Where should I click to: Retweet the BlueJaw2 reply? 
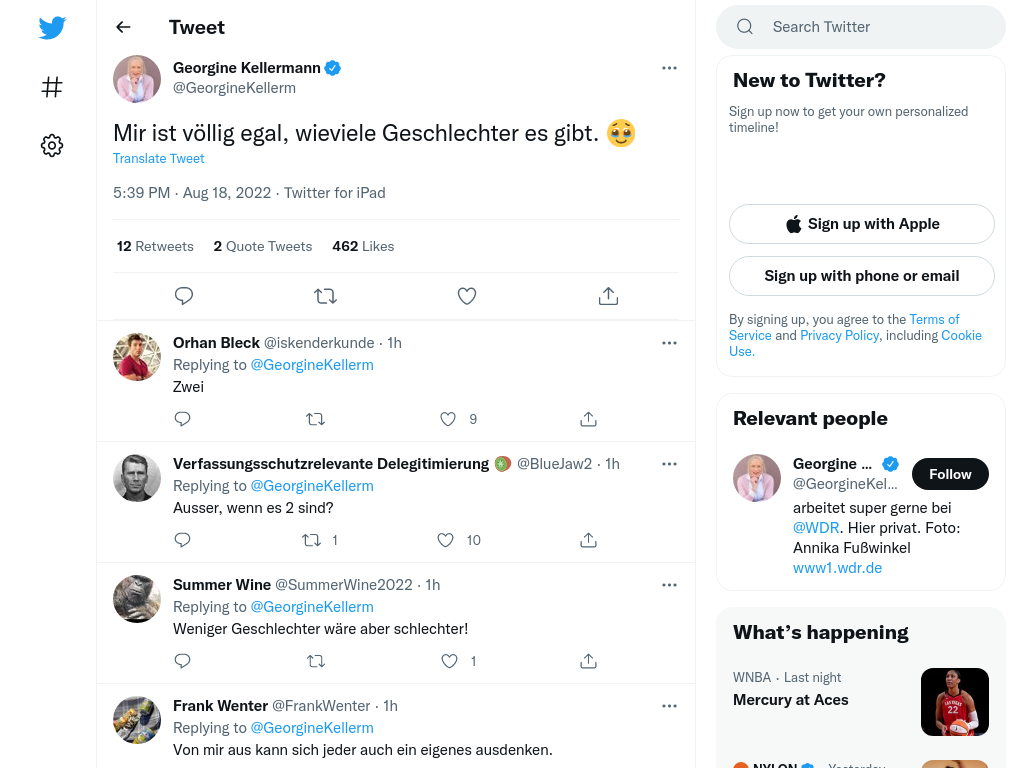point(311,540)
